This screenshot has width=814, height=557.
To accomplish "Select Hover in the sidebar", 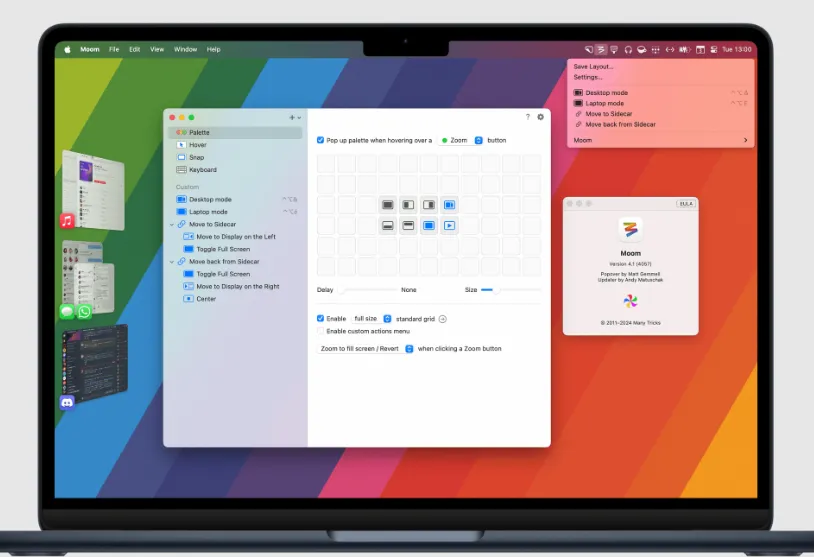I will [236, 145].
